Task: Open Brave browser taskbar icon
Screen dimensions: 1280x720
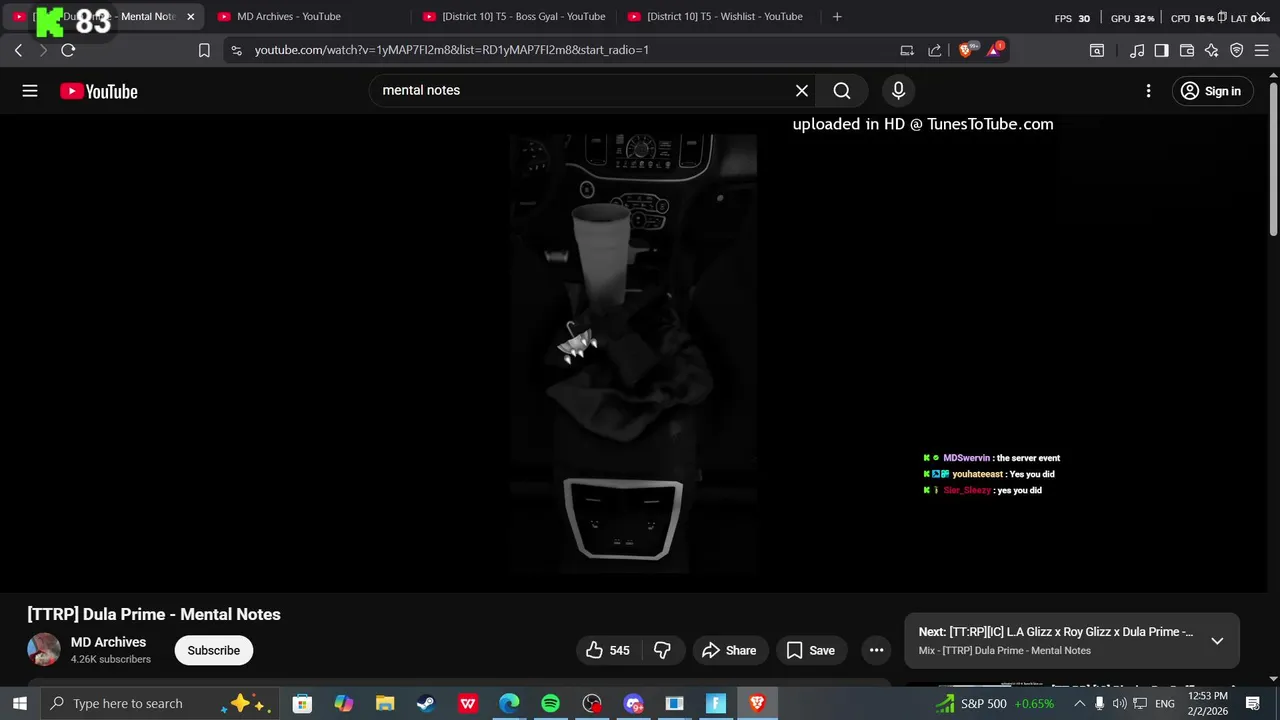Action: [757, 704]
